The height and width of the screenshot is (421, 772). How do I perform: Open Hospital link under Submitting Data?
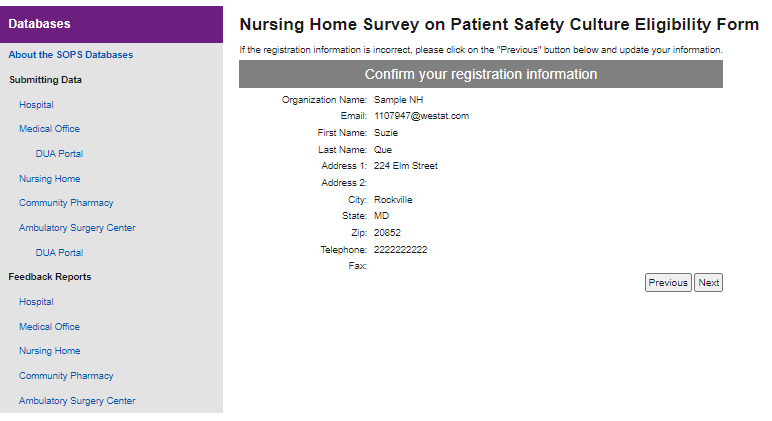(x=36, y=105)
